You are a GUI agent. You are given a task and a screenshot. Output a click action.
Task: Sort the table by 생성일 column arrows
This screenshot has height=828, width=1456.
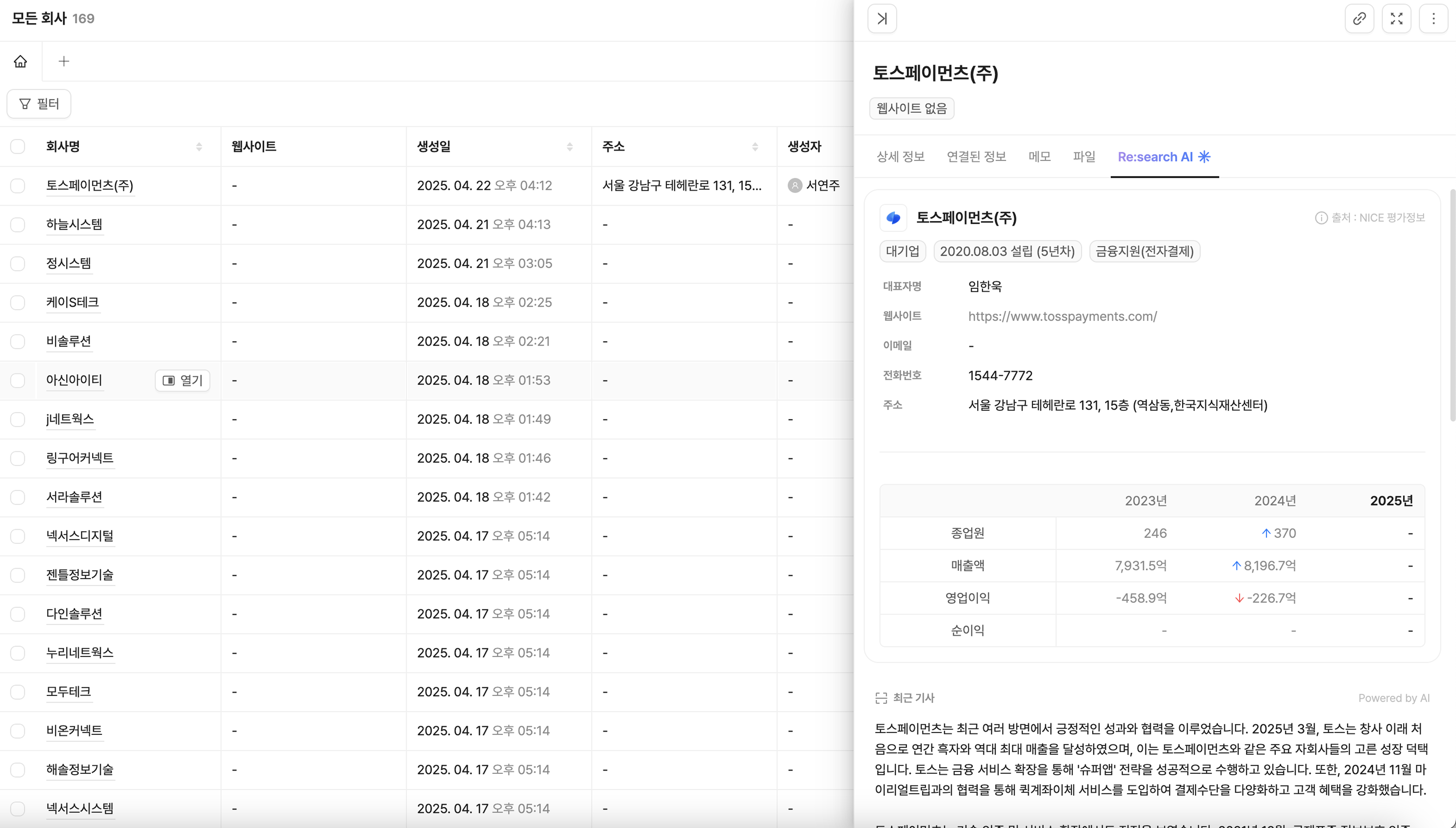569,147
